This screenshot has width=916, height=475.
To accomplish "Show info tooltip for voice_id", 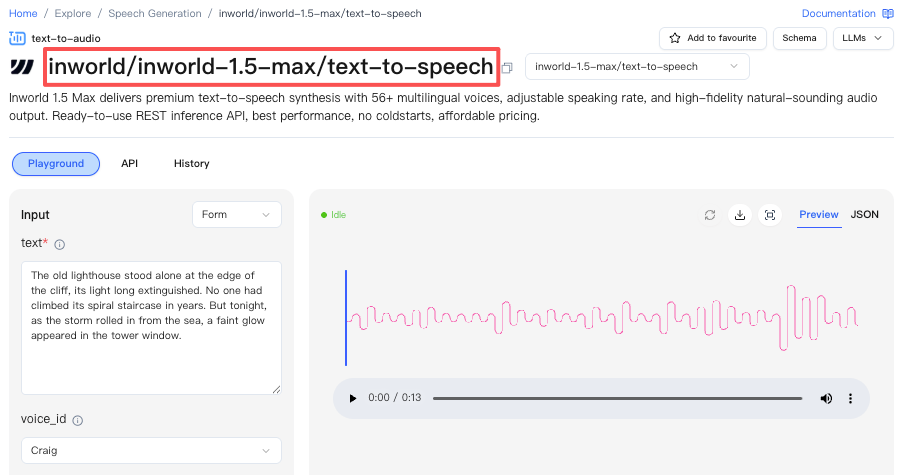I will pos(78,420).
